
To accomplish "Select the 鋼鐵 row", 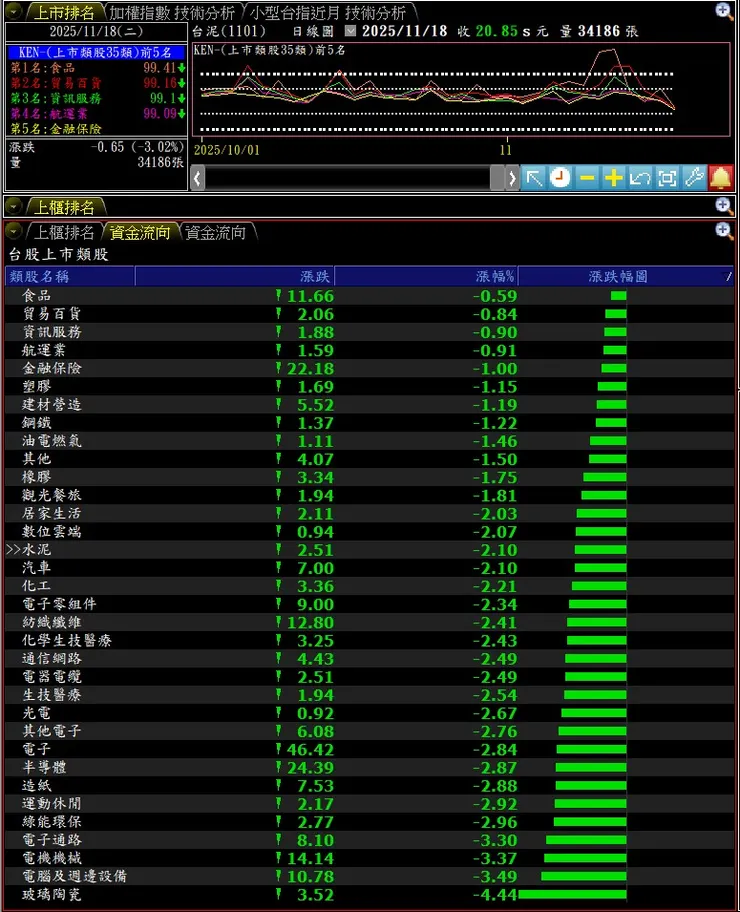I will tap(369, 423).
